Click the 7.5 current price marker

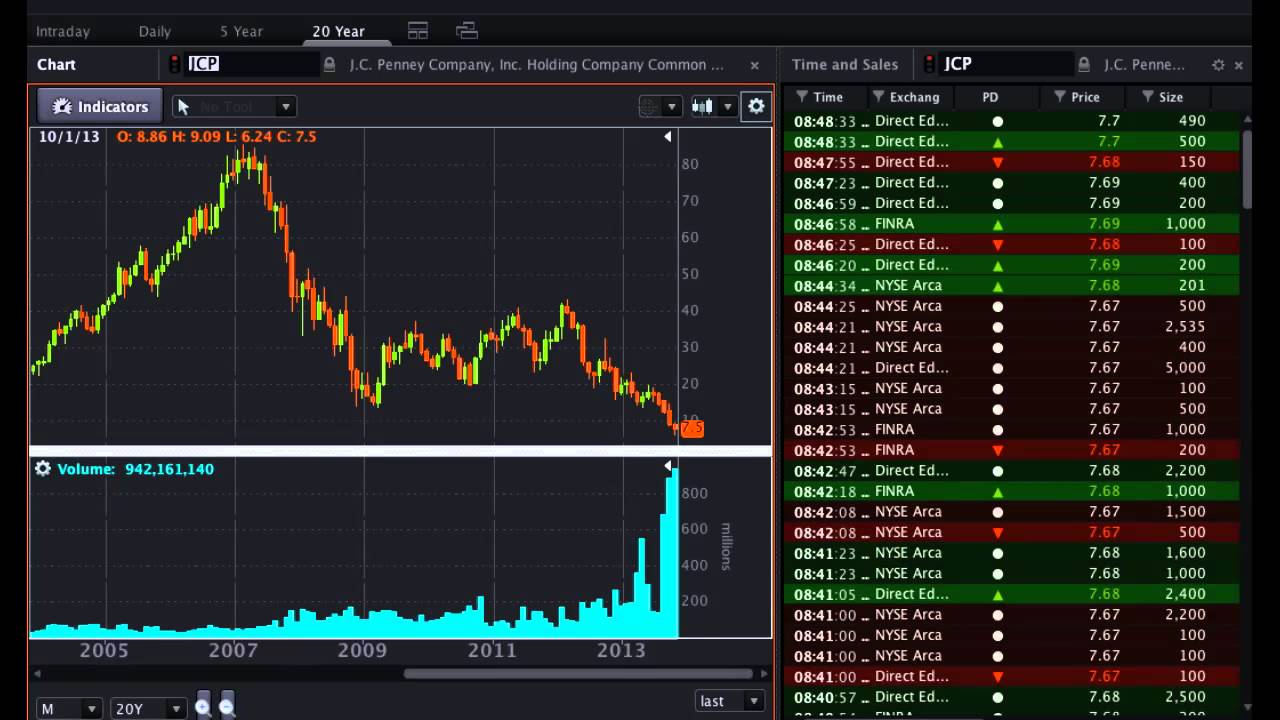(692, 428)
